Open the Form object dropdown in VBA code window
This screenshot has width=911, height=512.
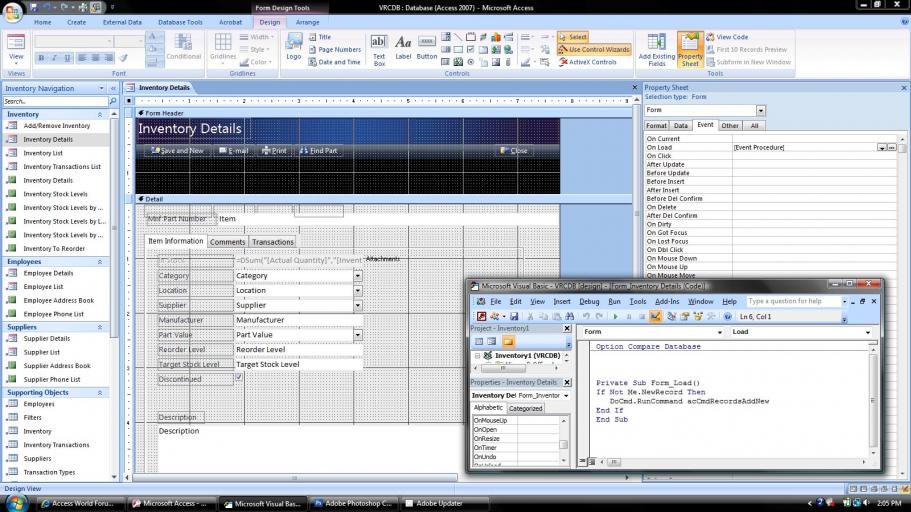(x=719, y=332)
